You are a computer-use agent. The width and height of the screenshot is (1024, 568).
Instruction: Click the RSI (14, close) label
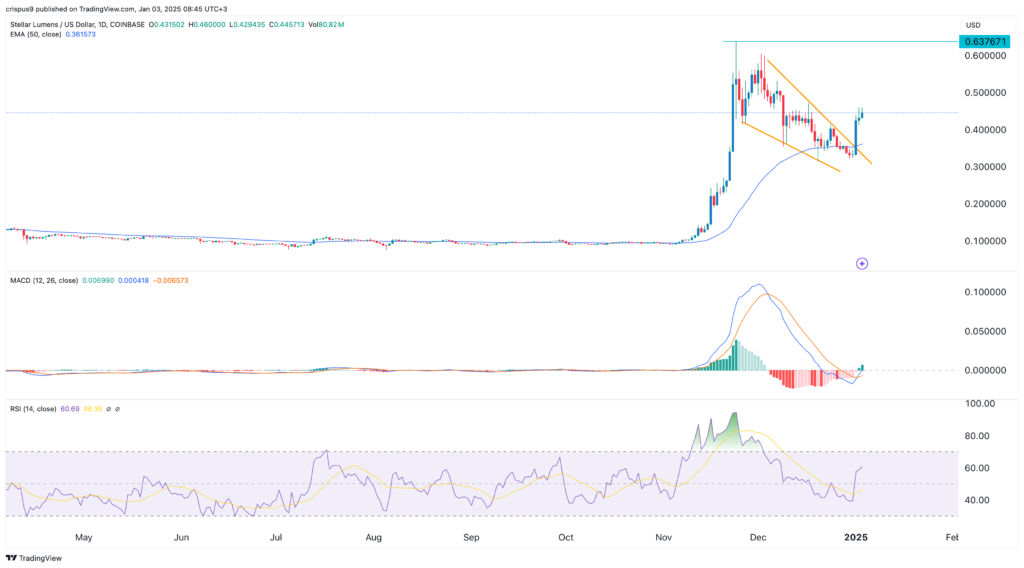[33, 409]
